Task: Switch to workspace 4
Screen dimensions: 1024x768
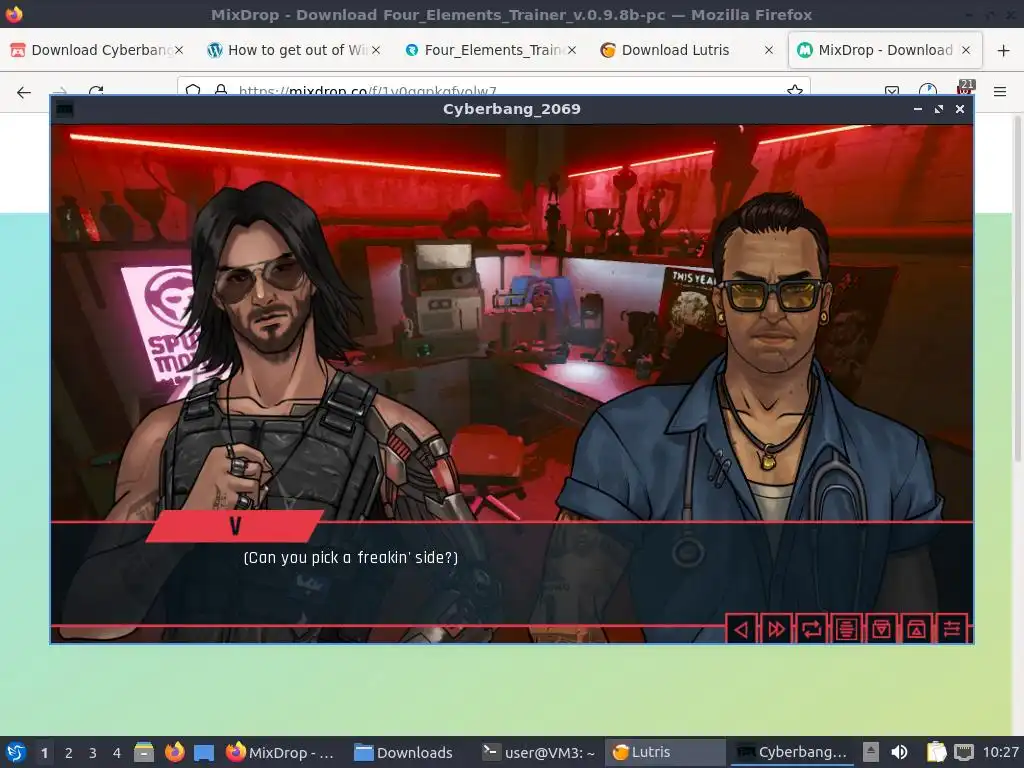Action: 117,753
